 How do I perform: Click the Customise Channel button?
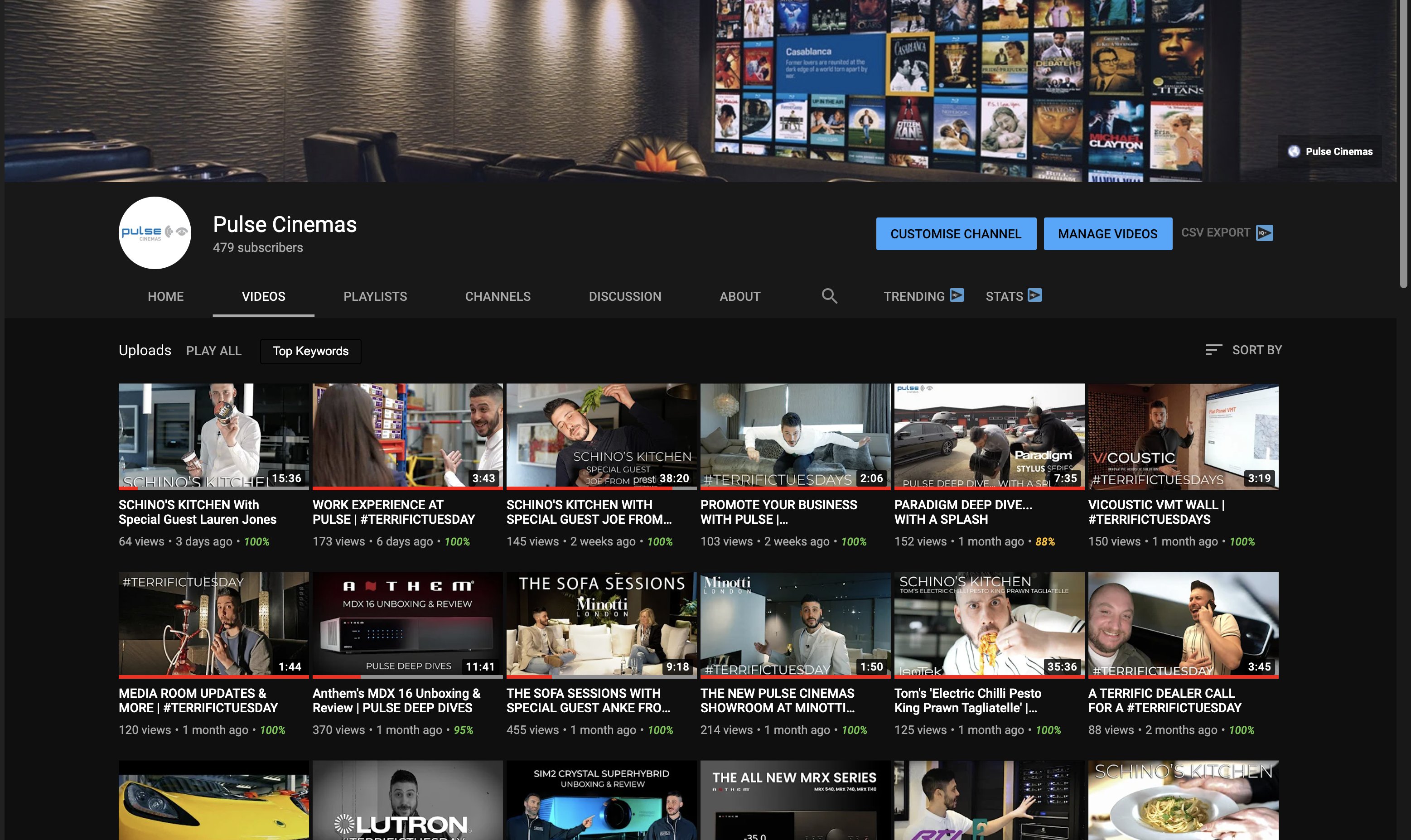click(956, 234)
